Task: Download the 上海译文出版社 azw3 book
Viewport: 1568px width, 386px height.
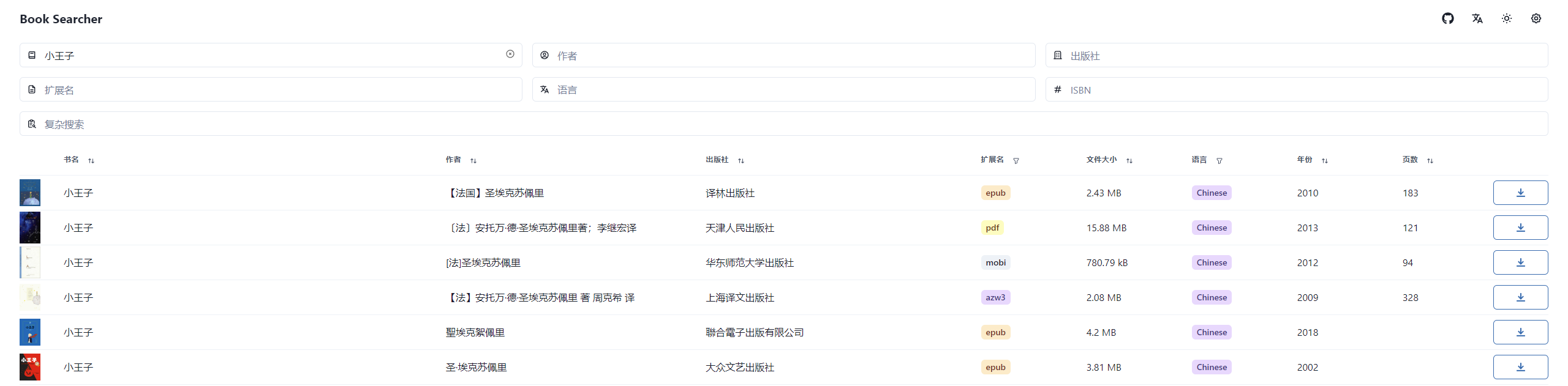Action: tap(1520, 297)
